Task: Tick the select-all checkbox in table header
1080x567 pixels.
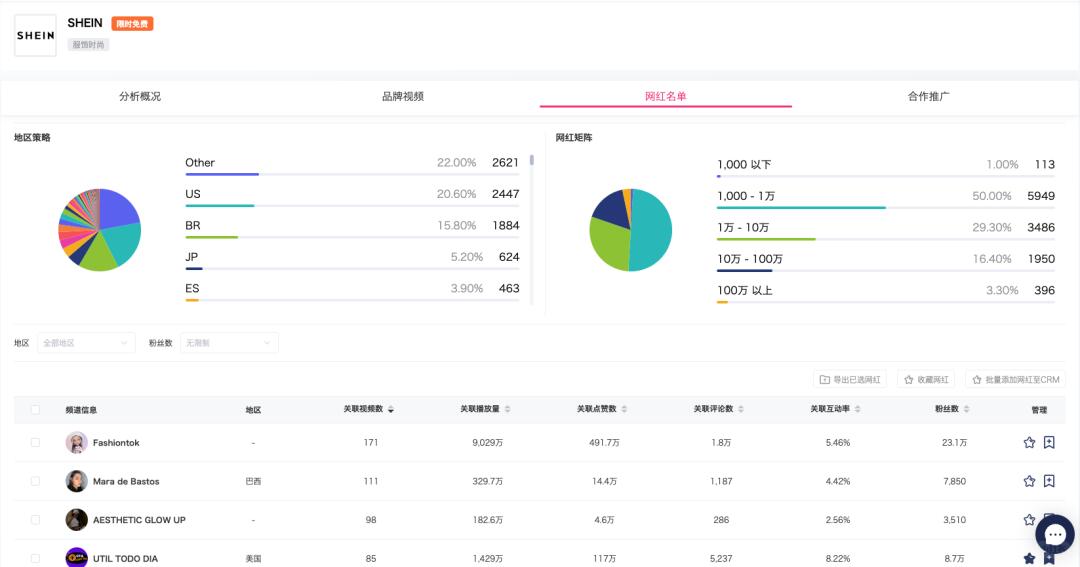Action: pos(35,409)
